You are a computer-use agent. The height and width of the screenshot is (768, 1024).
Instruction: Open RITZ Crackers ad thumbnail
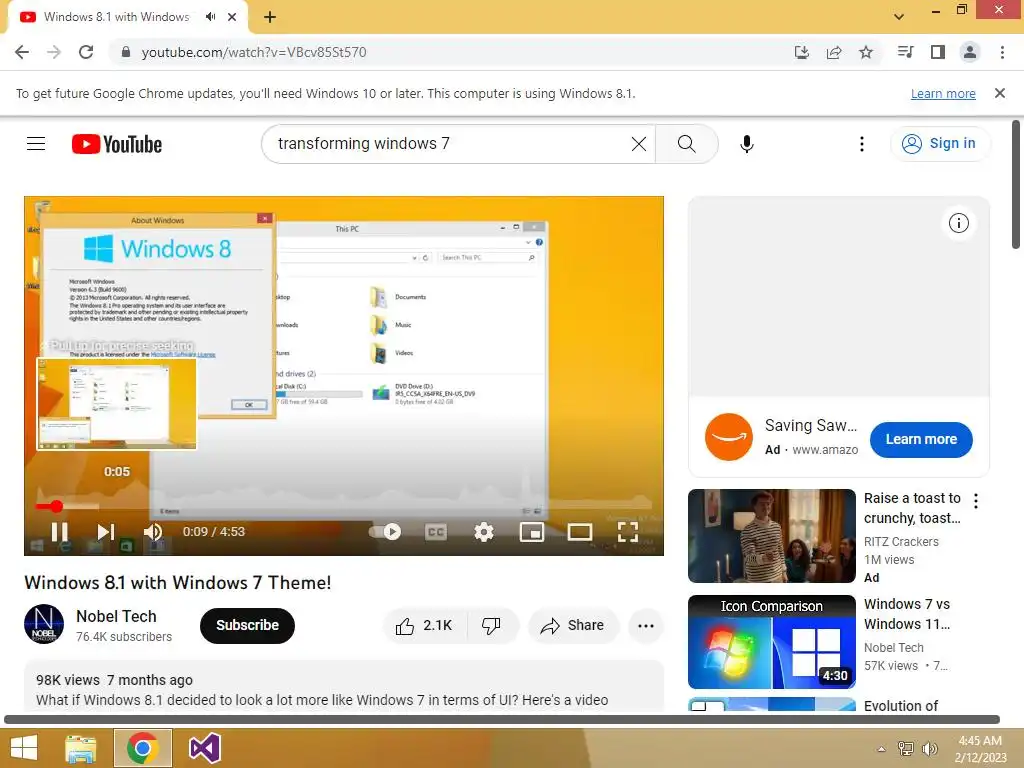pyautogui.click(x=772, y=536)
